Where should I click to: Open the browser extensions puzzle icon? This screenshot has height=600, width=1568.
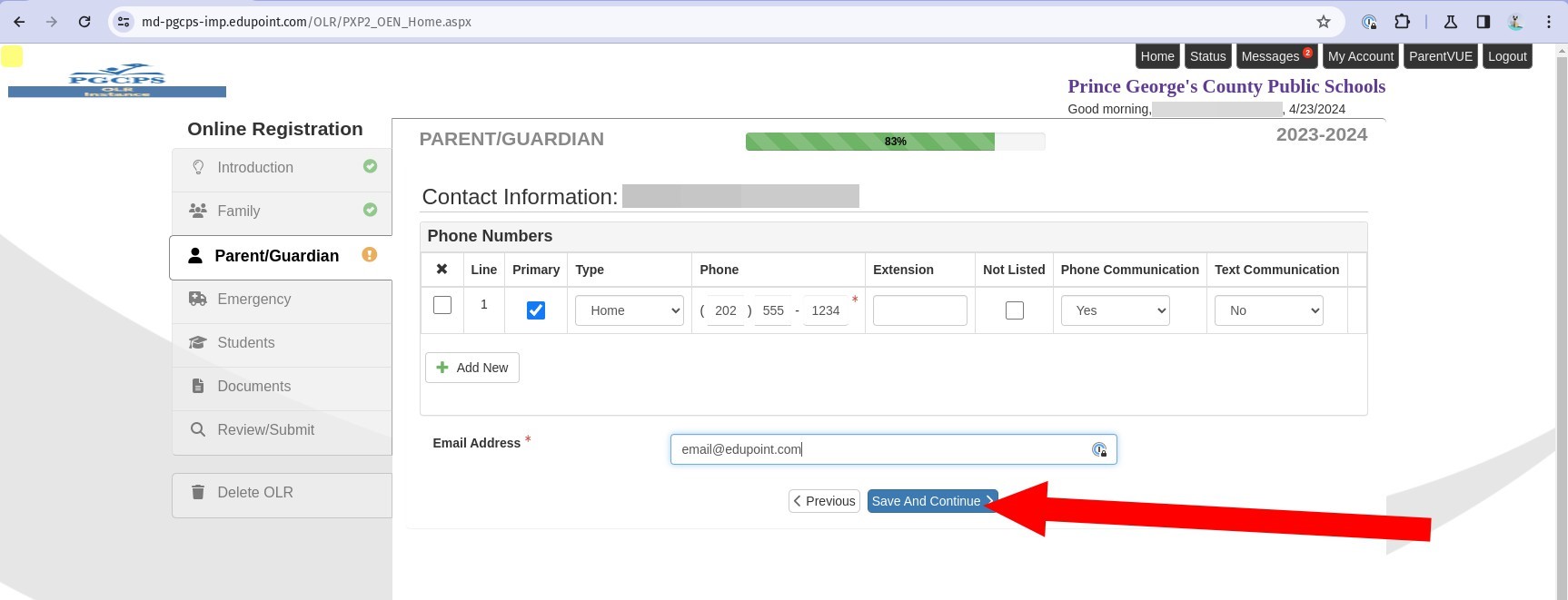pyautogui.click(x=1402, y=22)
